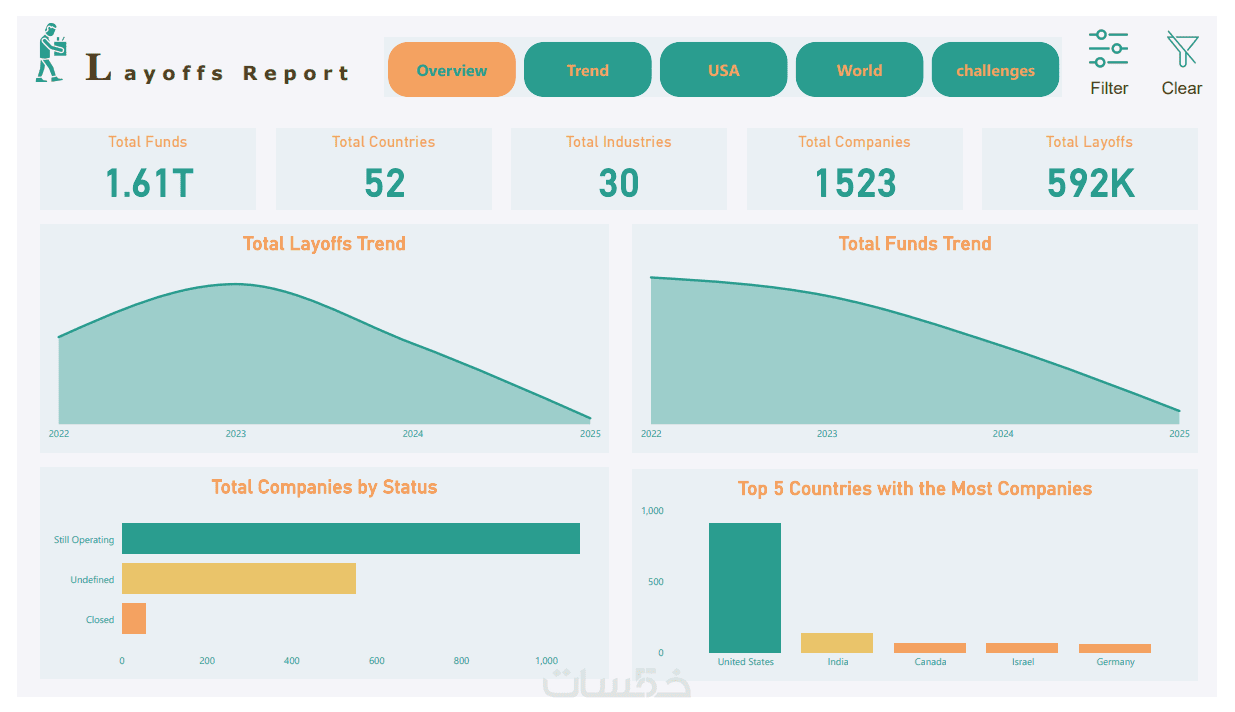Click 2023 on the Funds Trend axis
Image resolution: width=1235 pixels, height=712 pixels.
[827, 434]
